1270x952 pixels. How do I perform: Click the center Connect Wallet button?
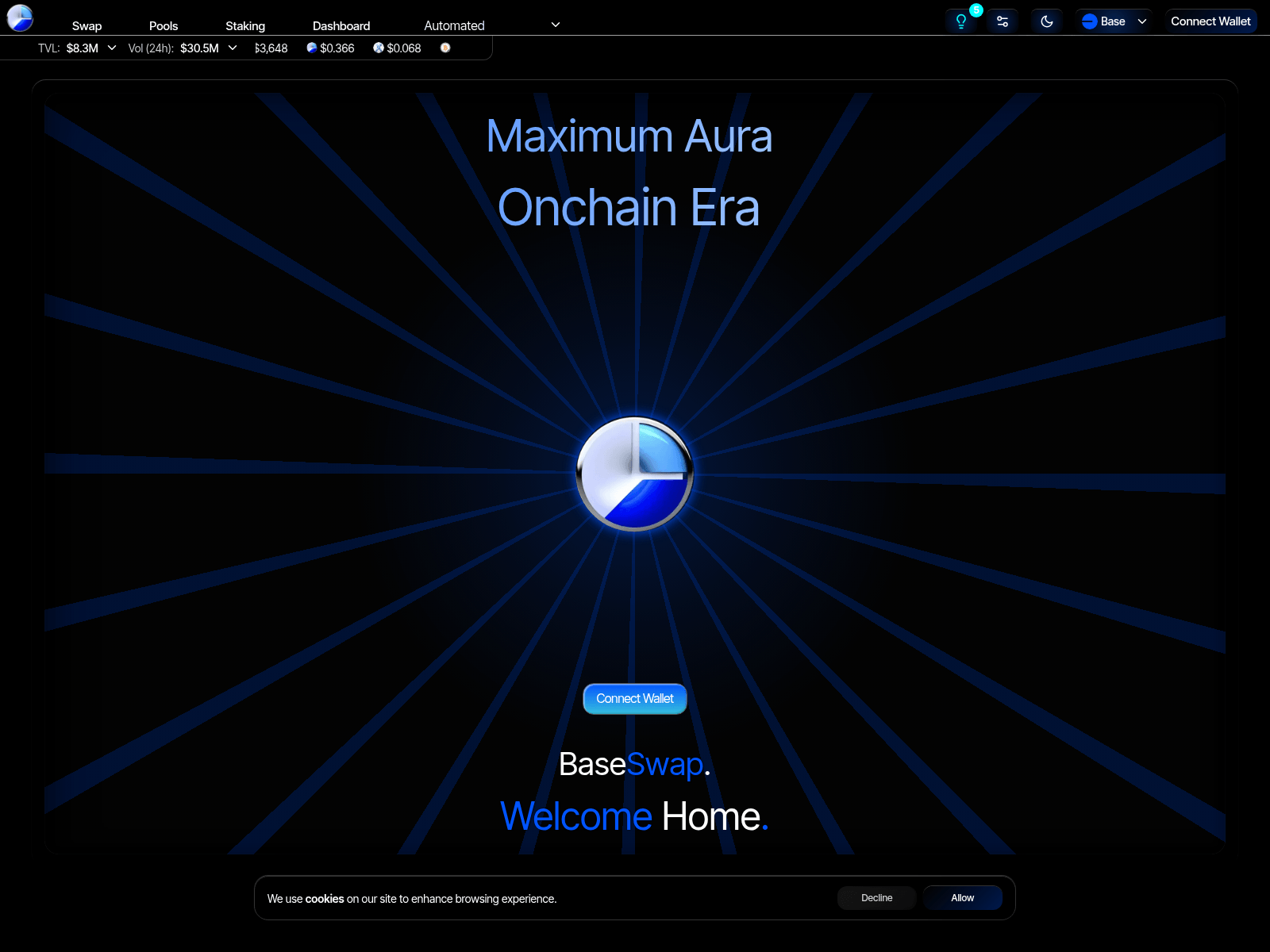click(x=635, y=699)
